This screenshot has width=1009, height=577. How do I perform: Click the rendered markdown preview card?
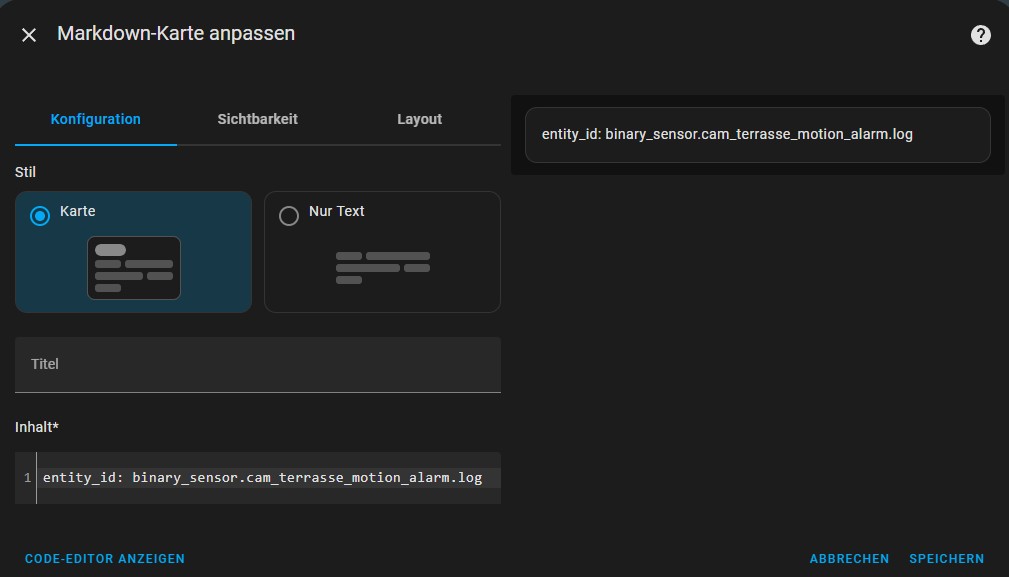pos(757,135)
